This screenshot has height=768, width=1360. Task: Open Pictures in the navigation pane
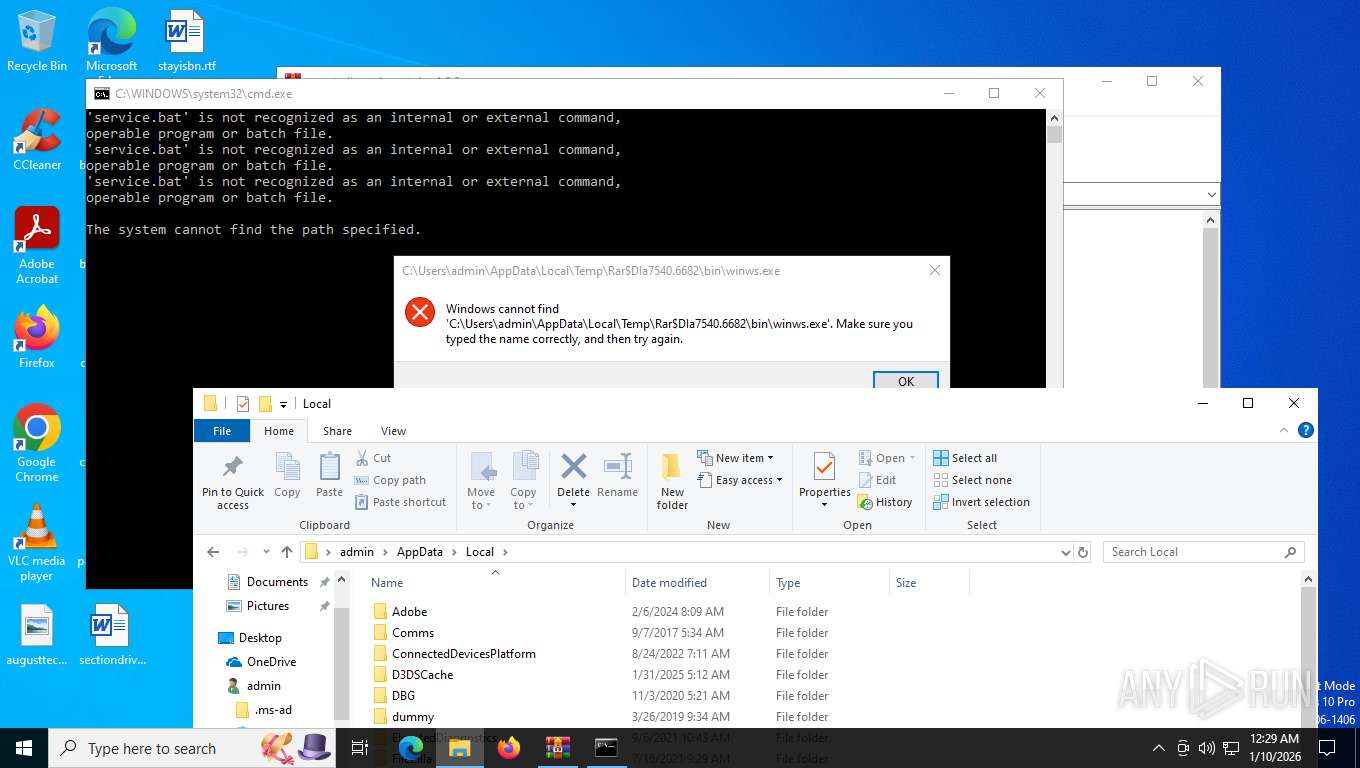pos(267,606)
